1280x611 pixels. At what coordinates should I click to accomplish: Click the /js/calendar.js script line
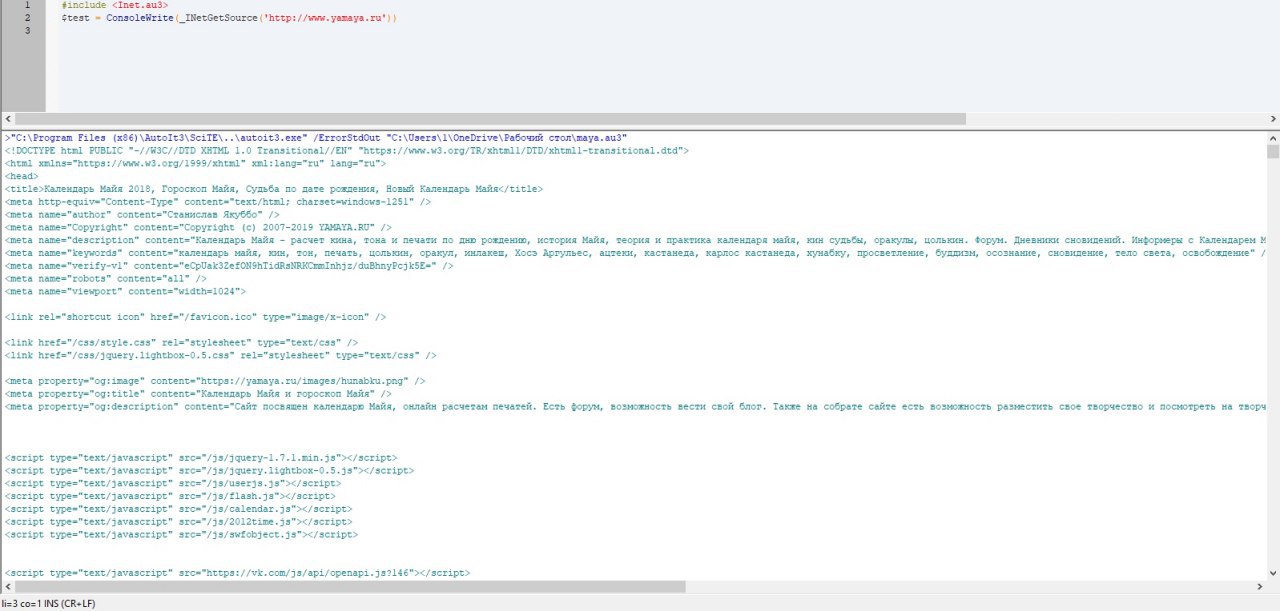click(179, 509)
